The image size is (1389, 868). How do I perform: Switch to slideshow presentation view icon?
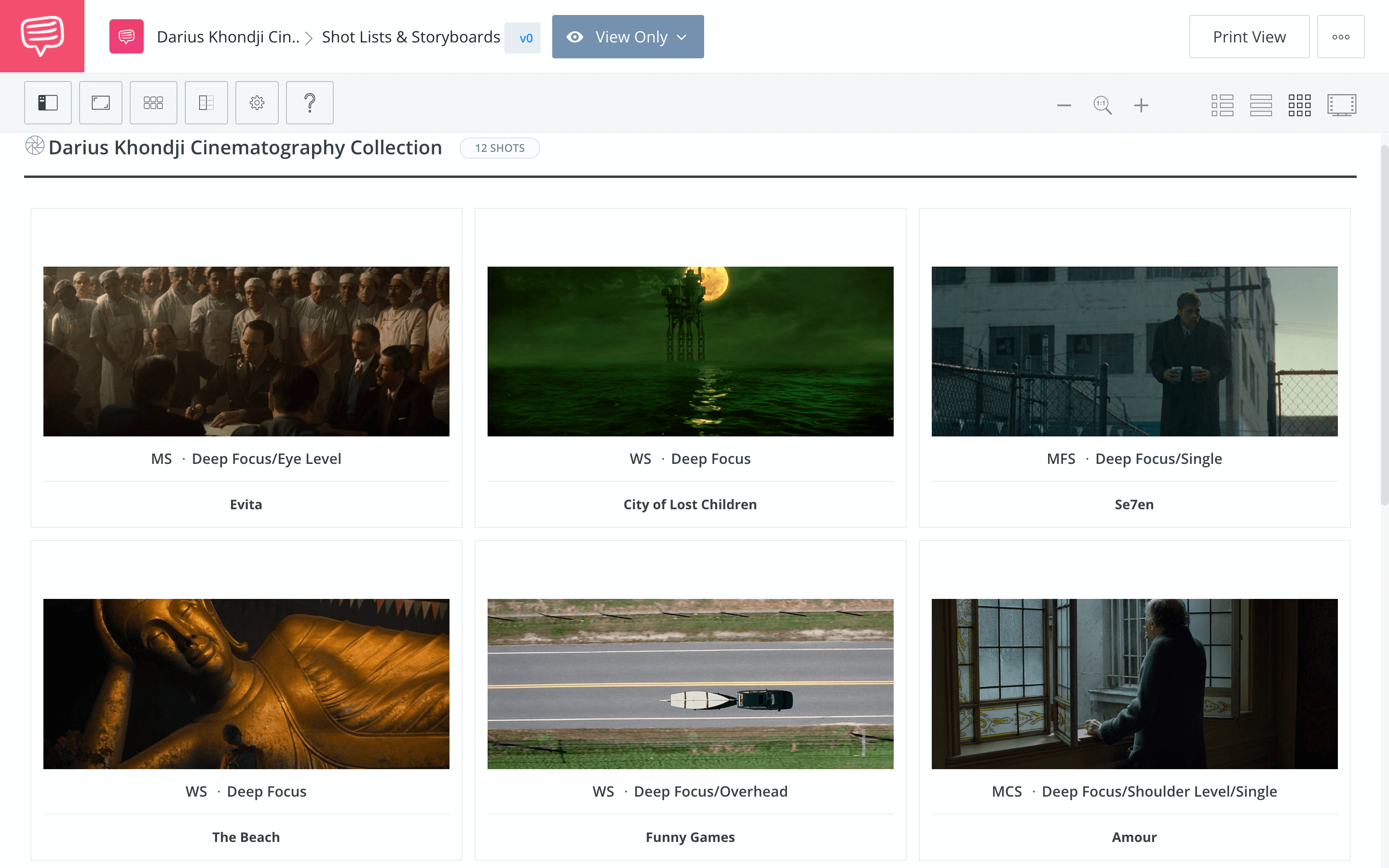pos(1342,106)
